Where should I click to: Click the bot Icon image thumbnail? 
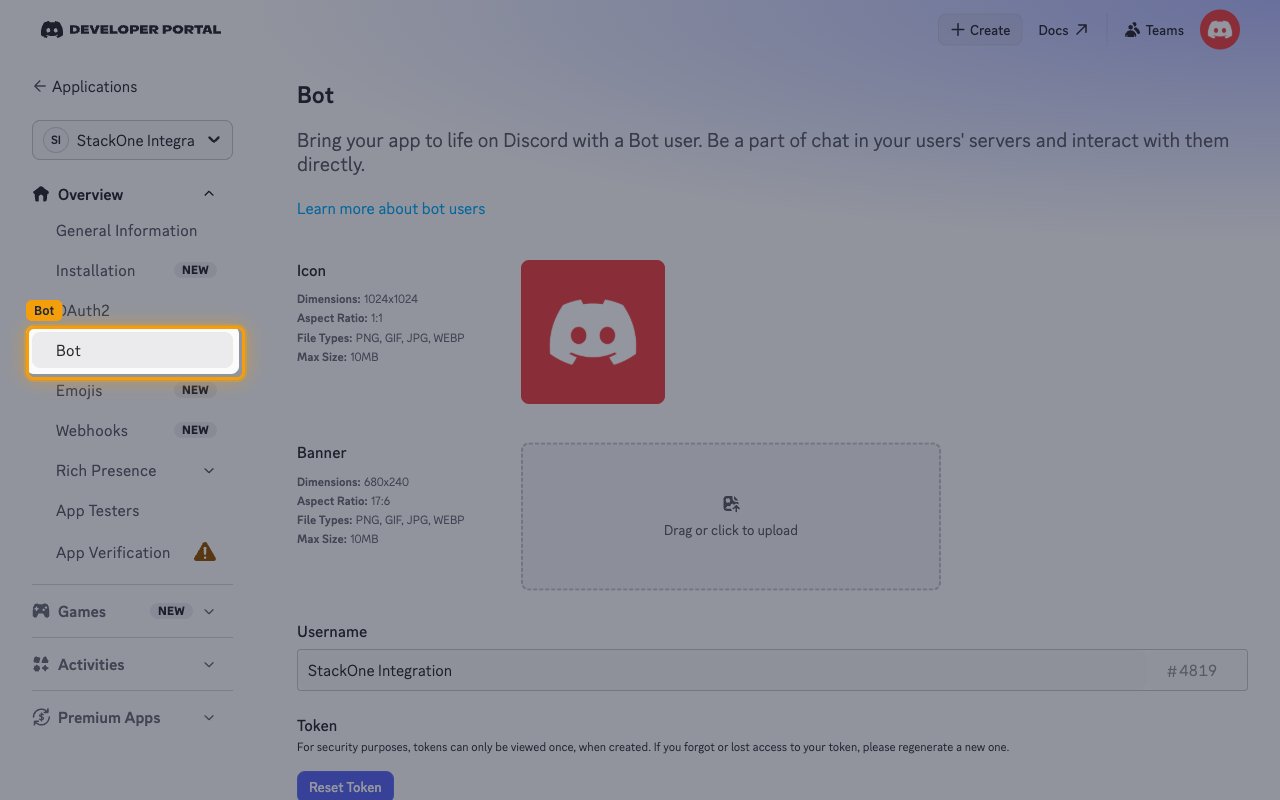pos(593,332)
